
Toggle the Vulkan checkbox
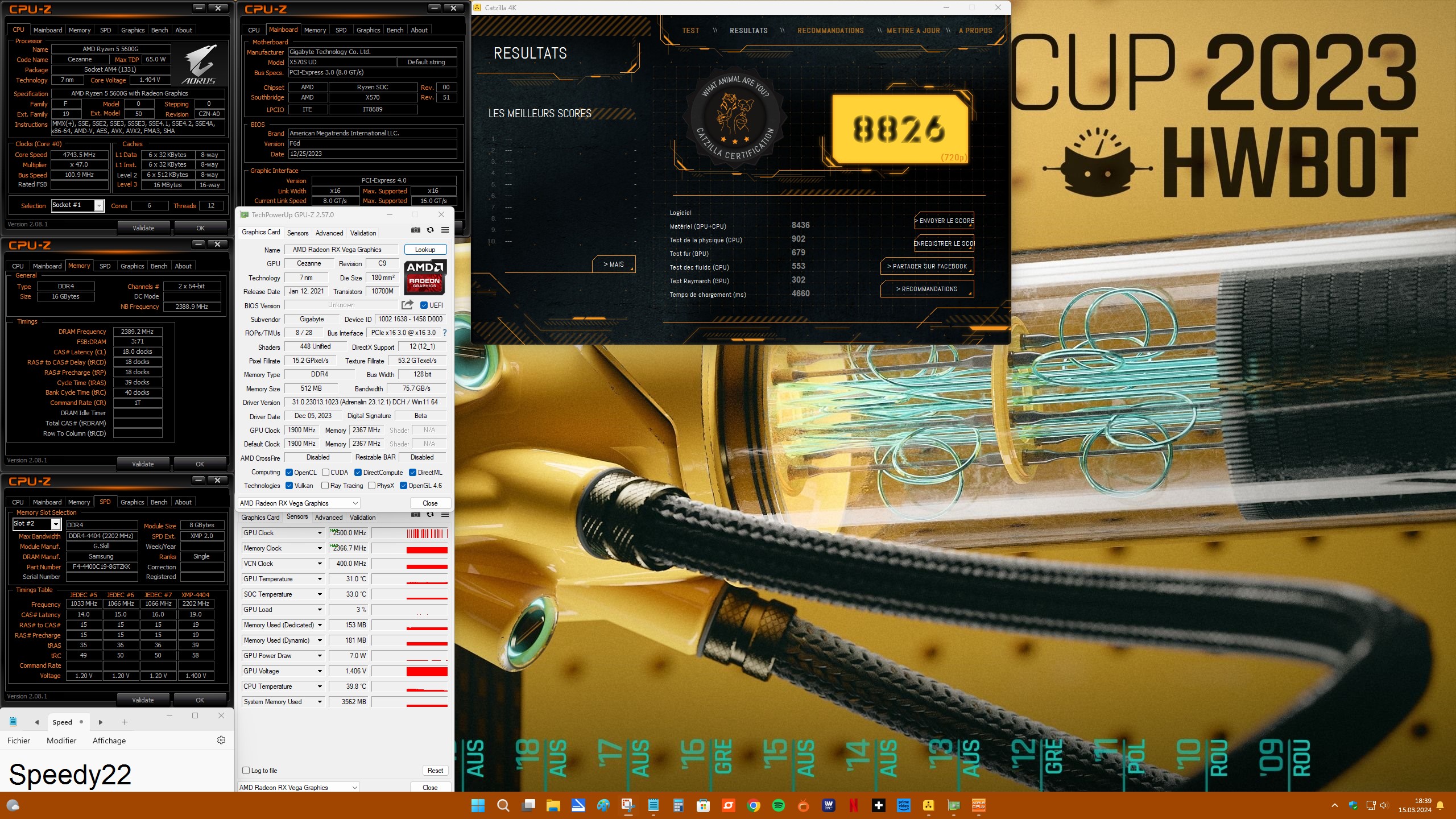click(289, 486)
